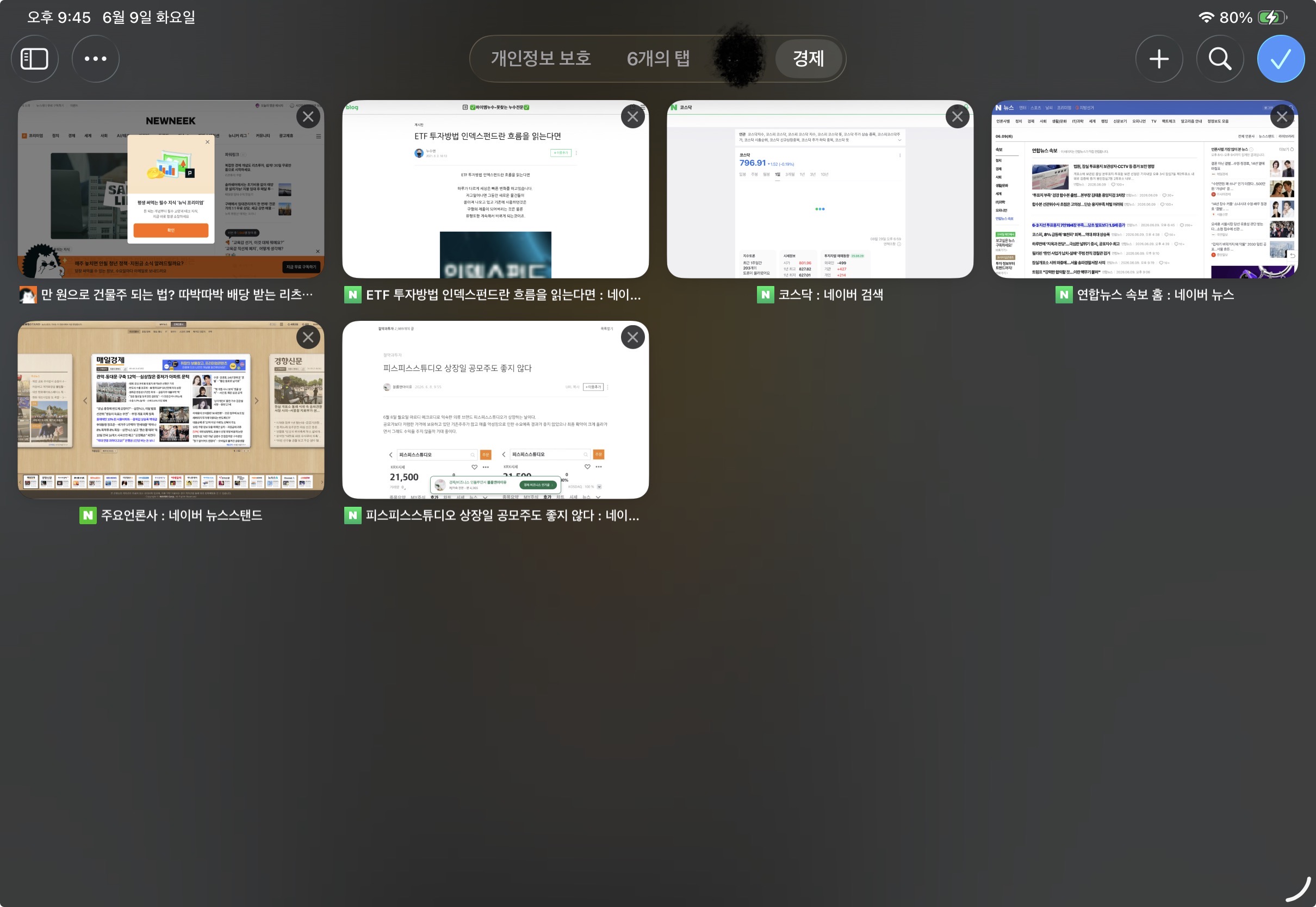Image resolution: width=1316 pixels, height=907 pixels.
Task: Open the NEWNEEK page thumbnail
Action: tap(171, 189)
